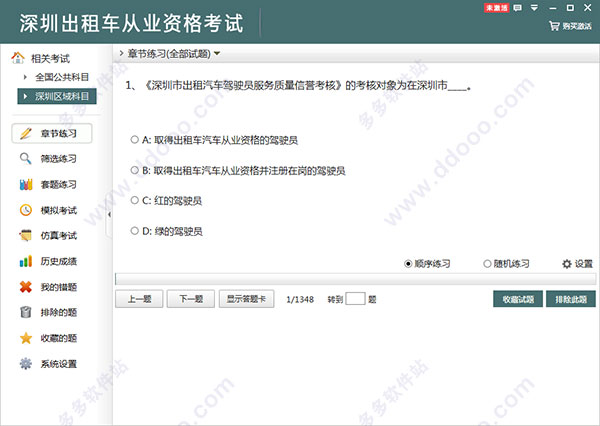
Task: Click the 排除此题 button
Action: point(571,299)
